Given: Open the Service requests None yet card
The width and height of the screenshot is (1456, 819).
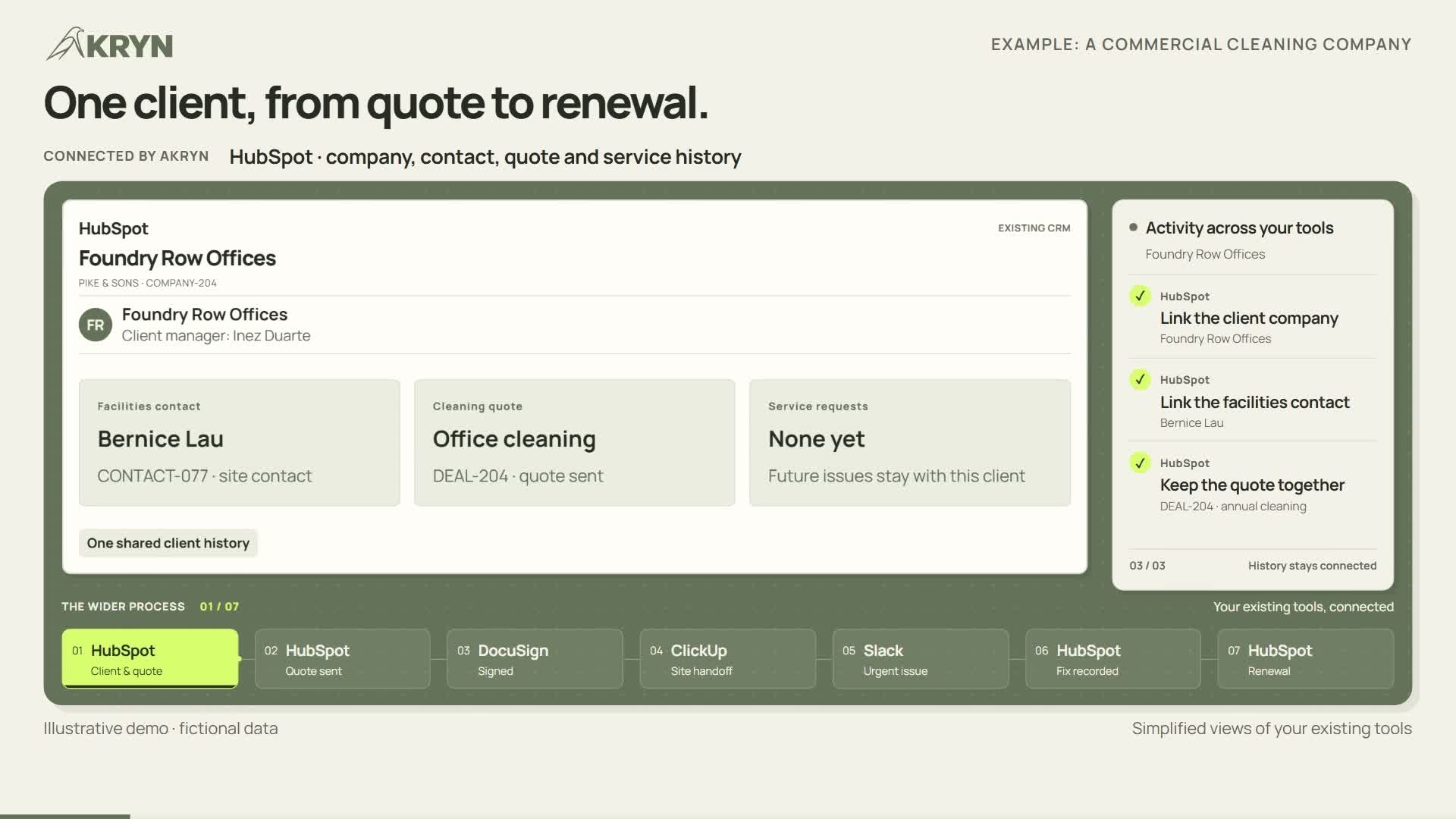Looking at the screenshot, I should click(910, 443).
